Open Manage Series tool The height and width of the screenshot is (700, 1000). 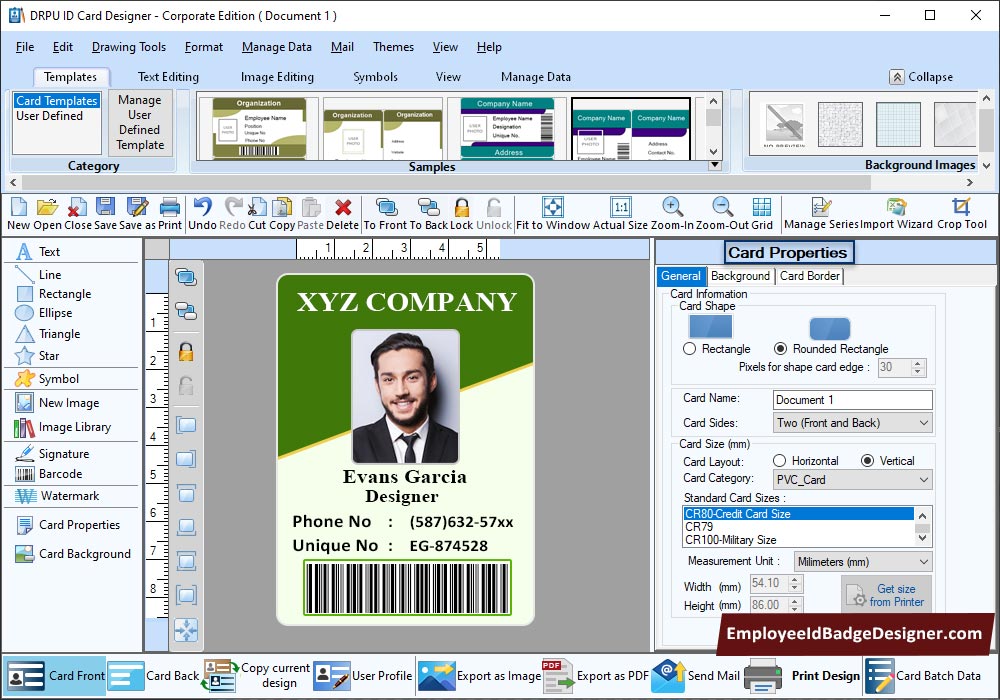click(821, 207)
